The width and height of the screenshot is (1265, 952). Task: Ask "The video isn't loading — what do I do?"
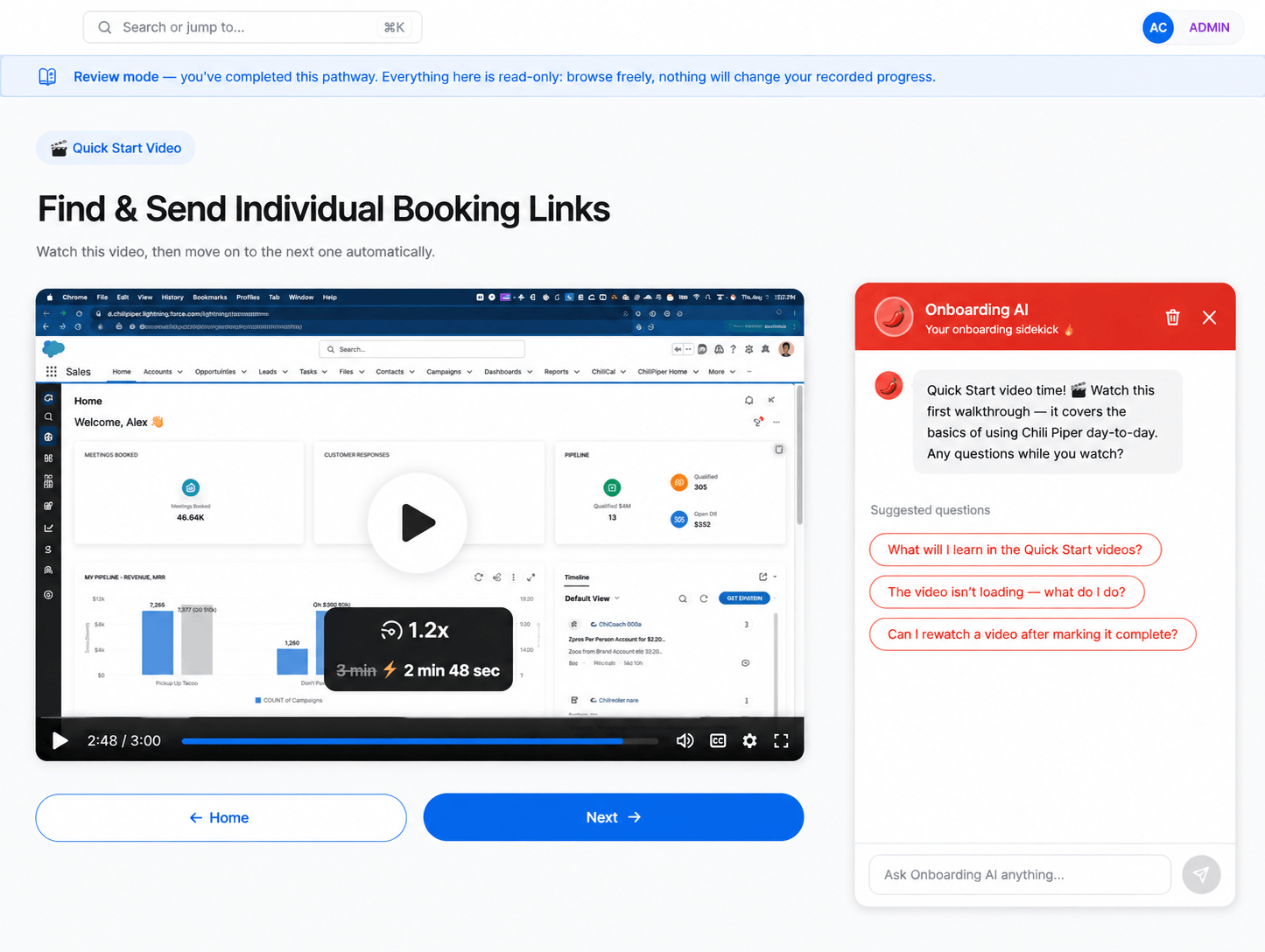click(1007, 592)
